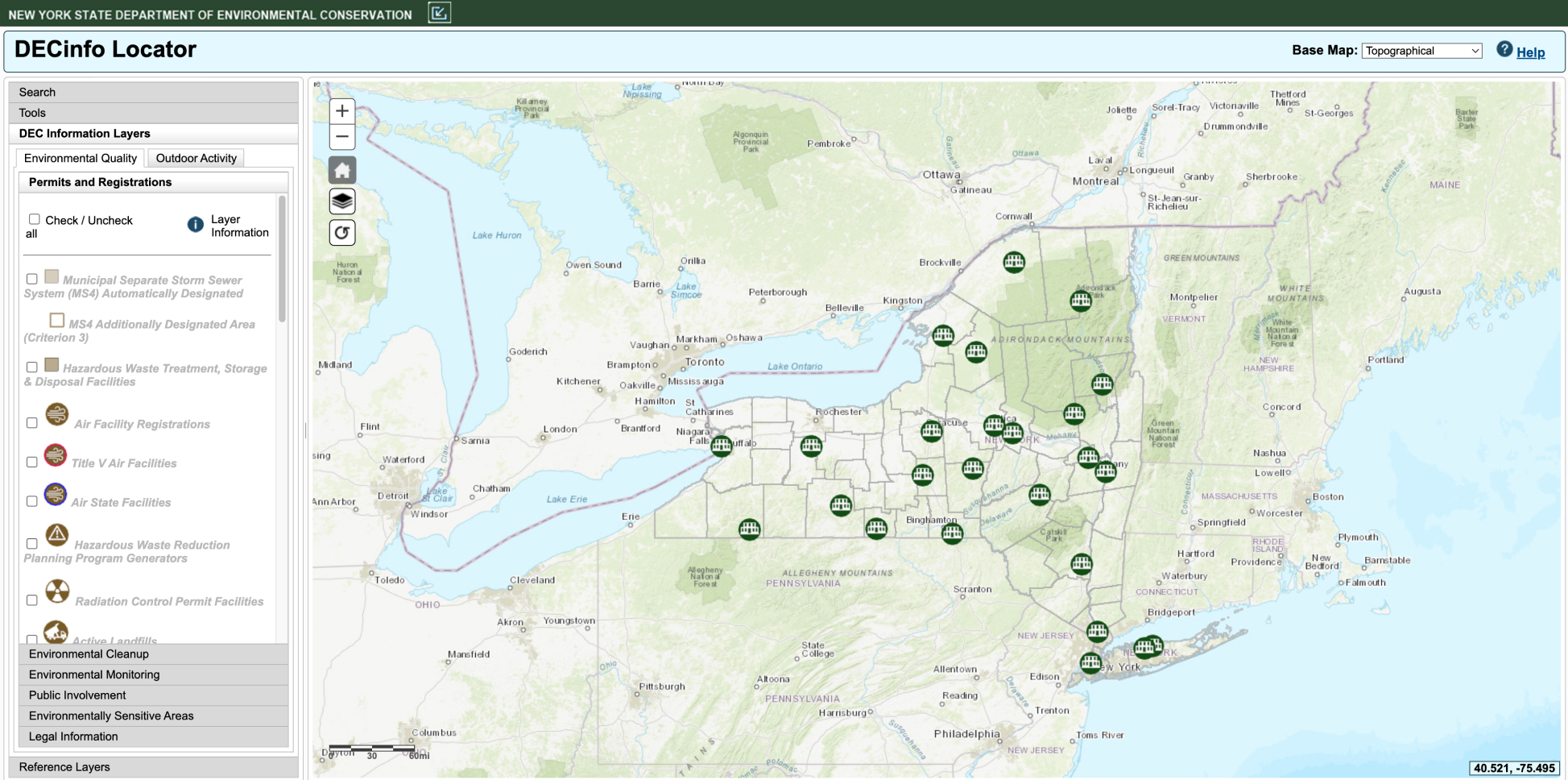This screenshot has width=1568, height=780.
Task: Click the Title V Air Facilities label
Action: pyautogui.click(x=124, y=463)
